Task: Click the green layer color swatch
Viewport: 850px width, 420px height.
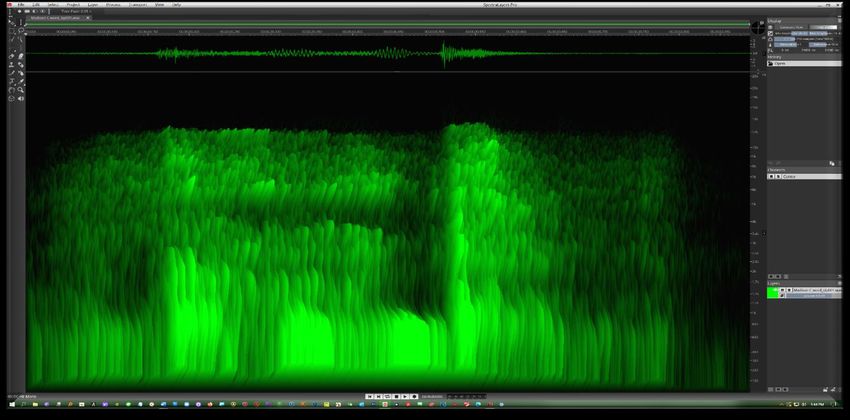Action: tap(772, 292)
